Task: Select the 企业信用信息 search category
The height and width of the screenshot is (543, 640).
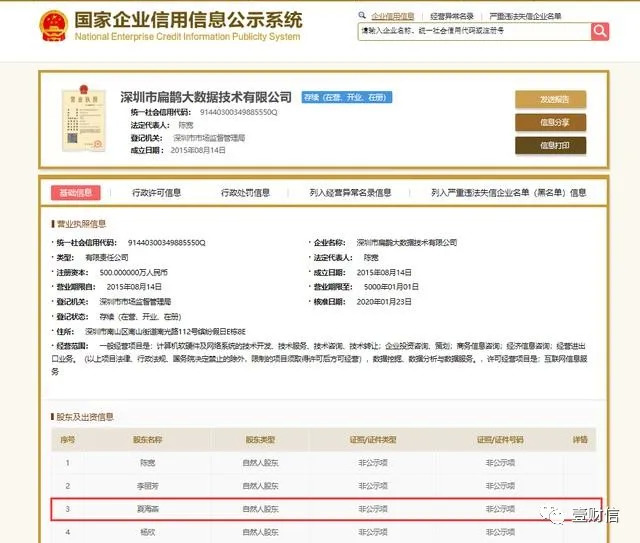Action: 393,16
